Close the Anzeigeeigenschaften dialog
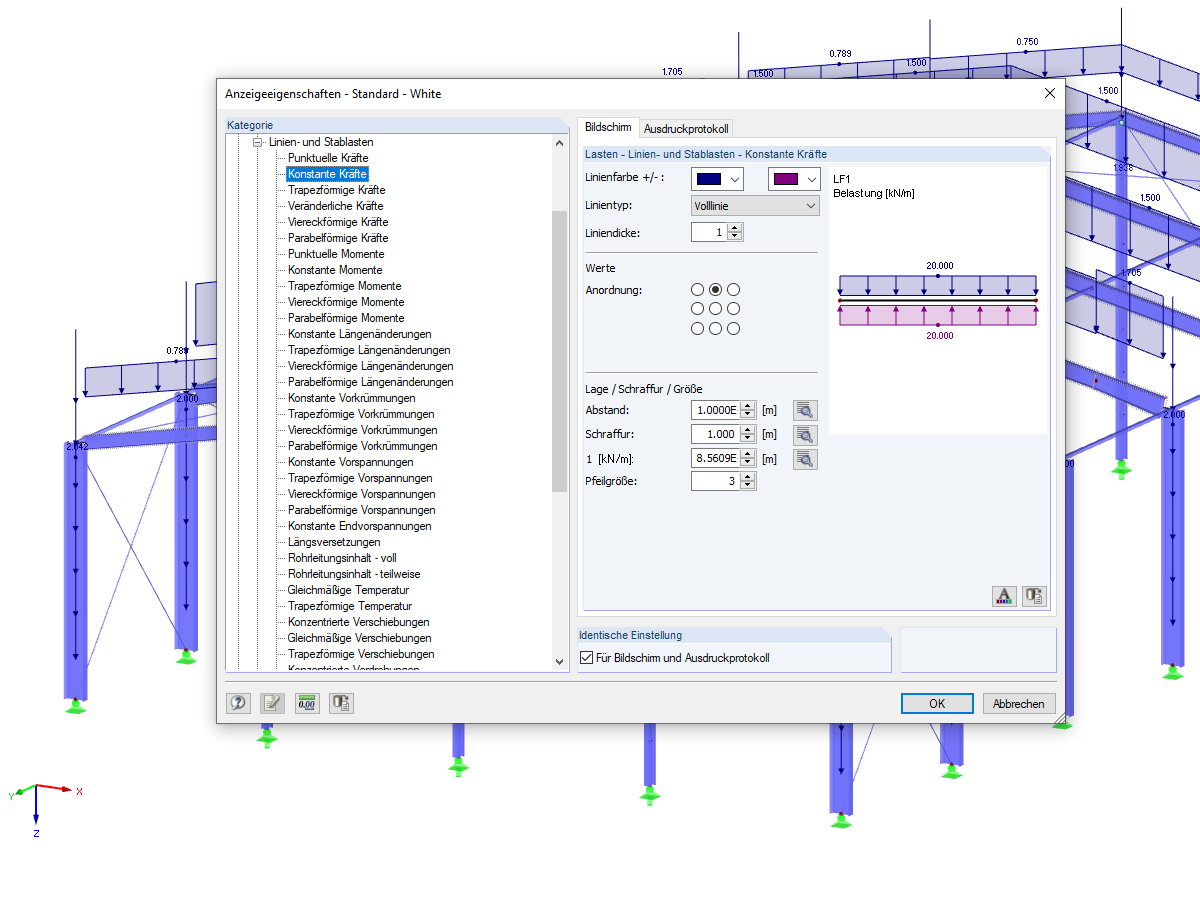This screenshot has width=1200, height=900. (x=1050, y=93)
